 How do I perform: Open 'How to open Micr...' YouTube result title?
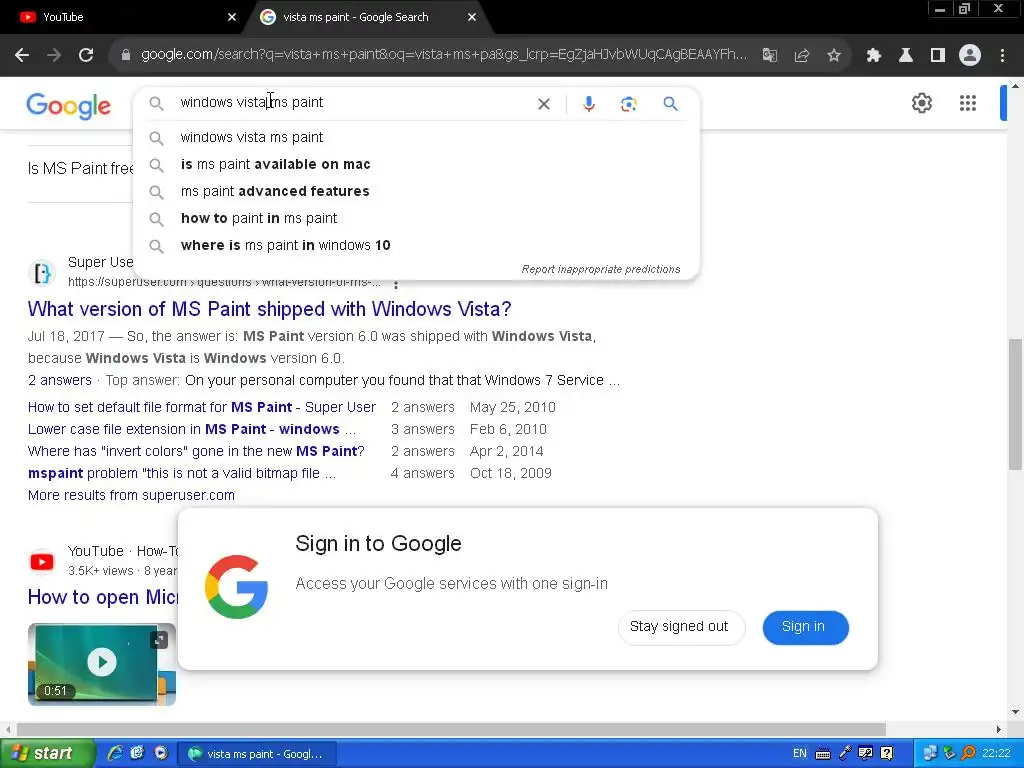103,597
